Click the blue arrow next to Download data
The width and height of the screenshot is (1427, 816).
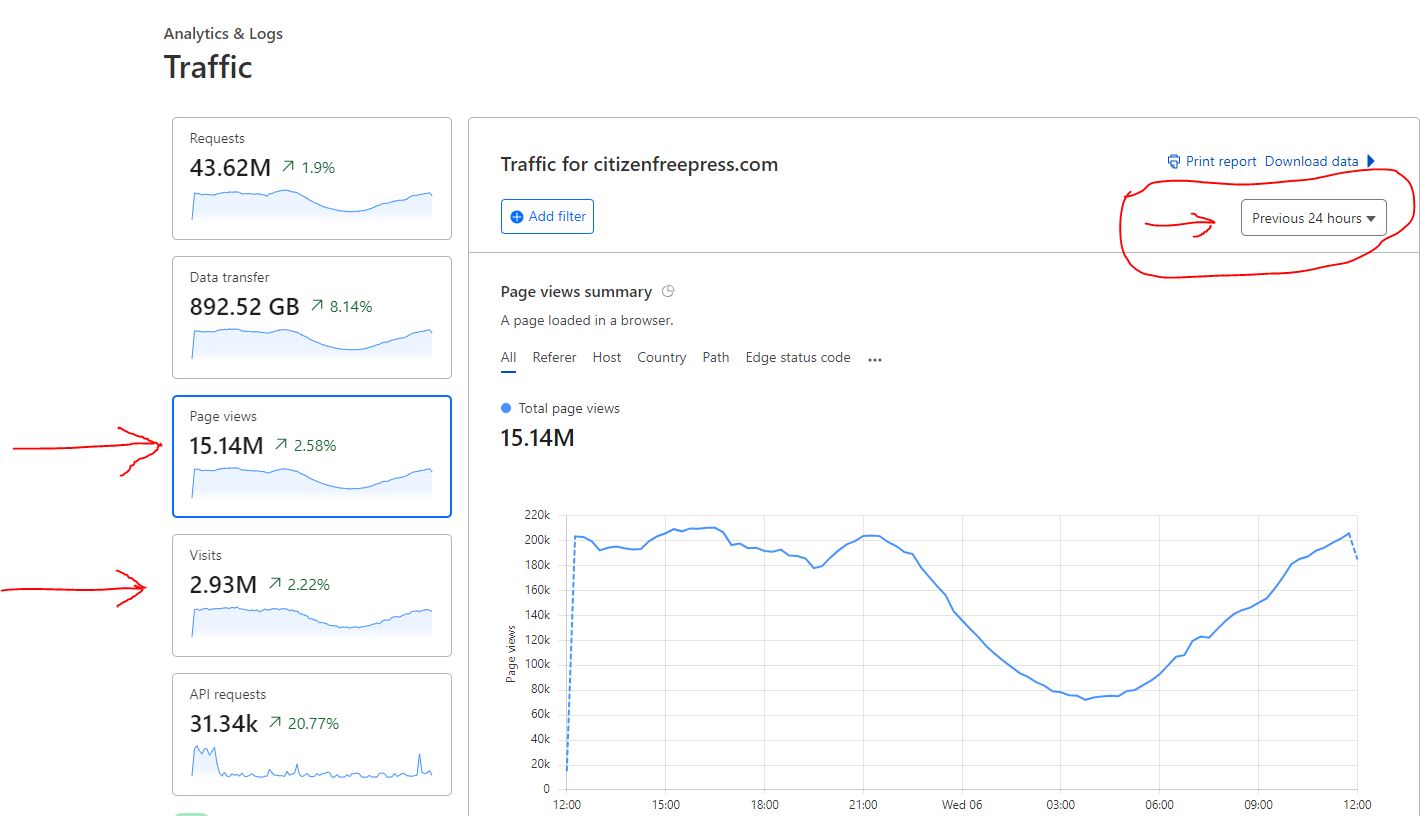(x=1371, y=161)
